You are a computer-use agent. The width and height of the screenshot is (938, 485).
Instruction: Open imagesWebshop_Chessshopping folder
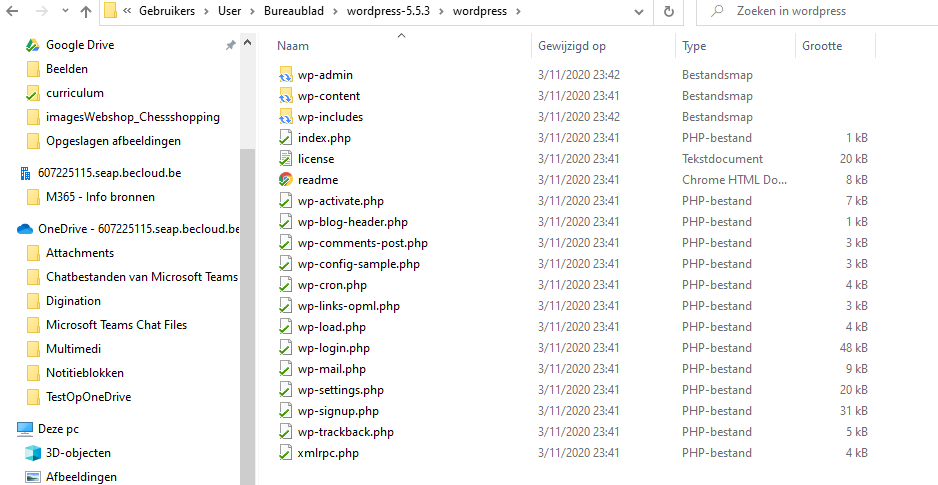[x=133, y=117]
